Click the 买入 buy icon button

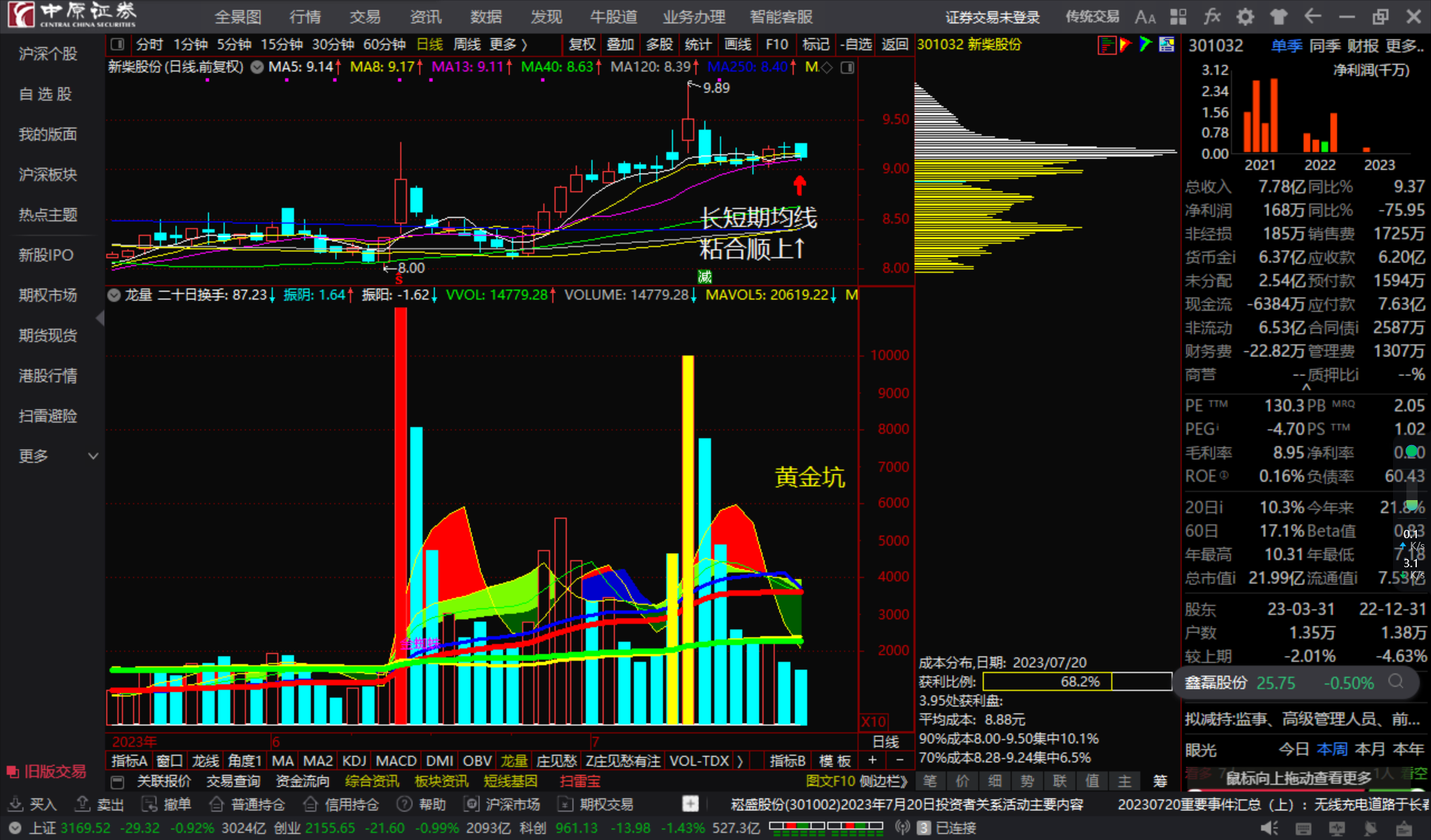[33, 804]
